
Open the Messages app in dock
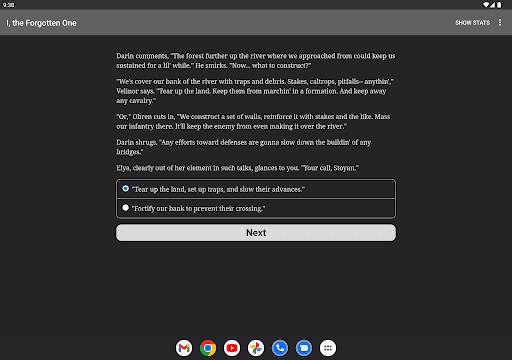pos(304,348)
